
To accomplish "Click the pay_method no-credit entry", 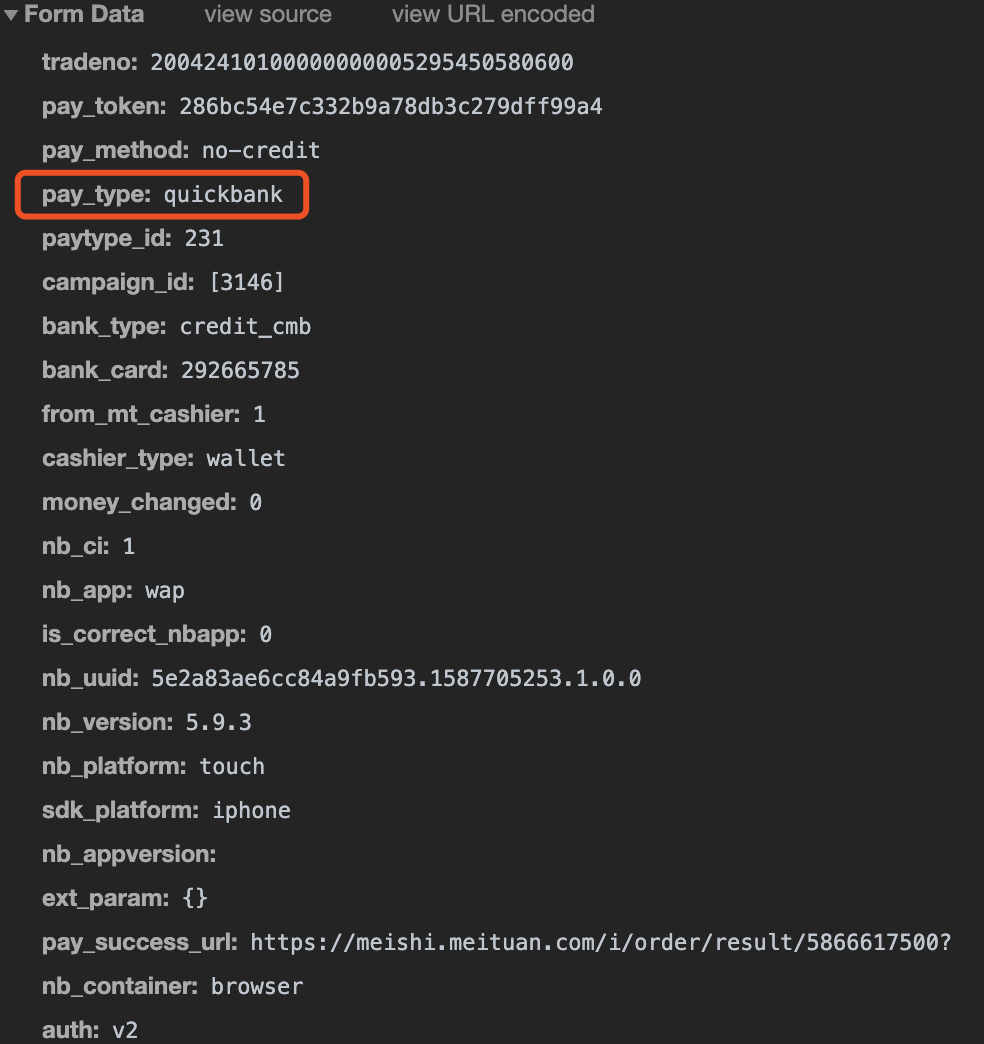I will click(x=181, y=150).
